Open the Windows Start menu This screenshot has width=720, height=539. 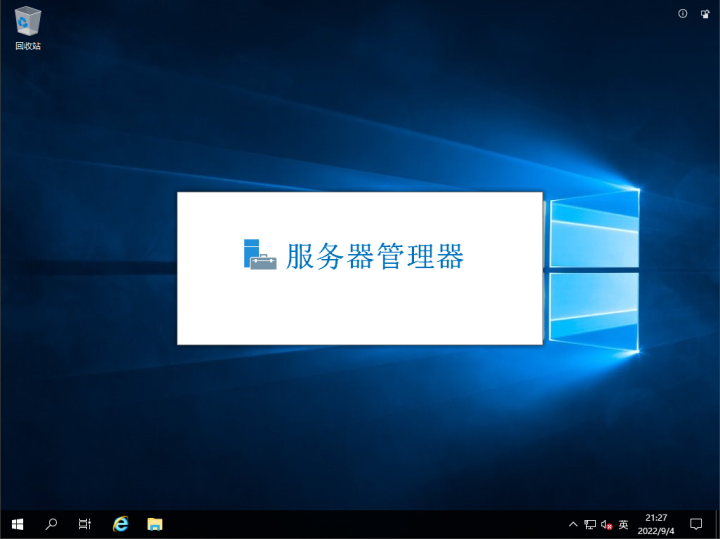pyautogui.click(x=17, y=524)
